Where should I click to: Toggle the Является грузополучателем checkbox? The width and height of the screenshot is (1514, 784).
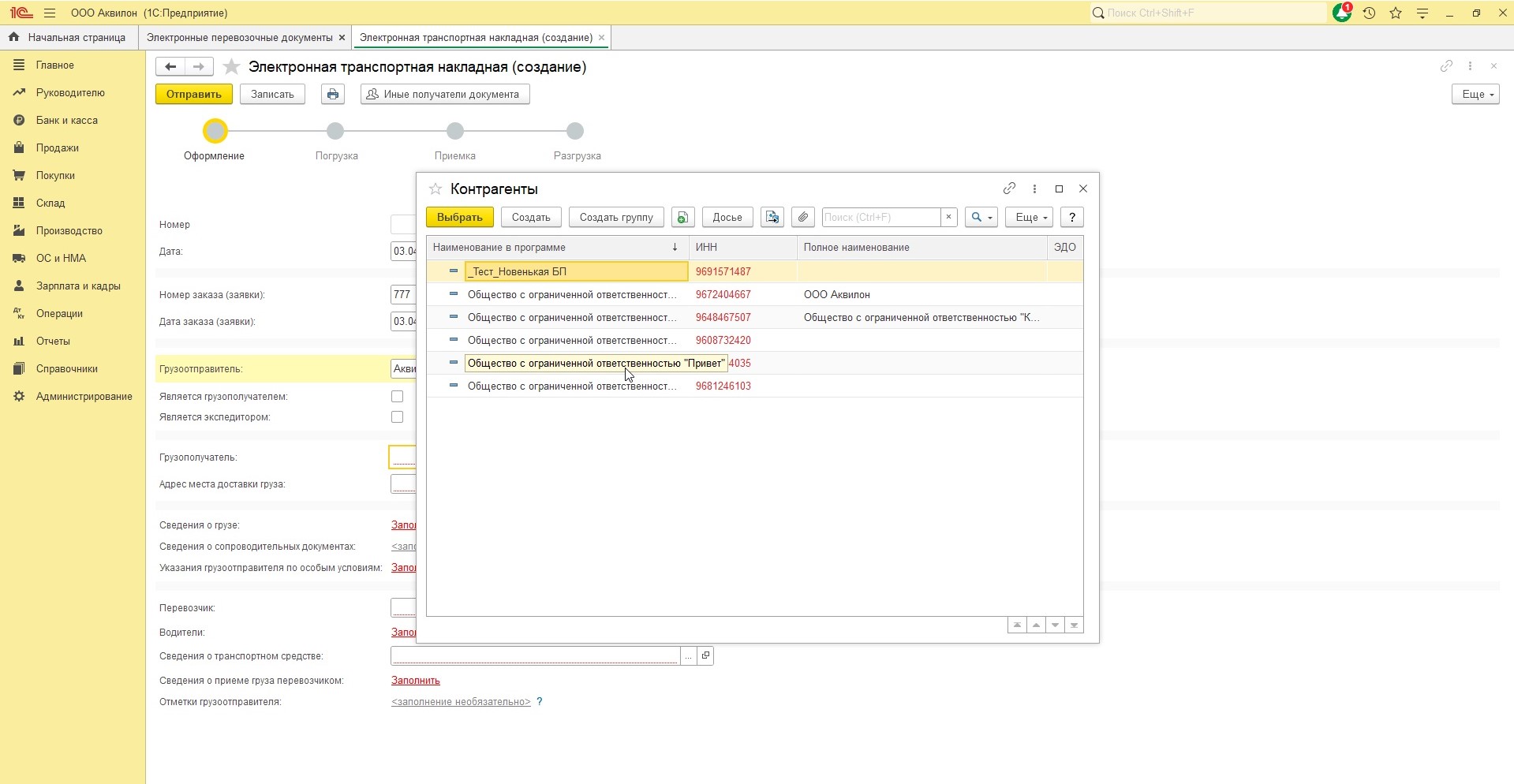click(x=397, y=396)
